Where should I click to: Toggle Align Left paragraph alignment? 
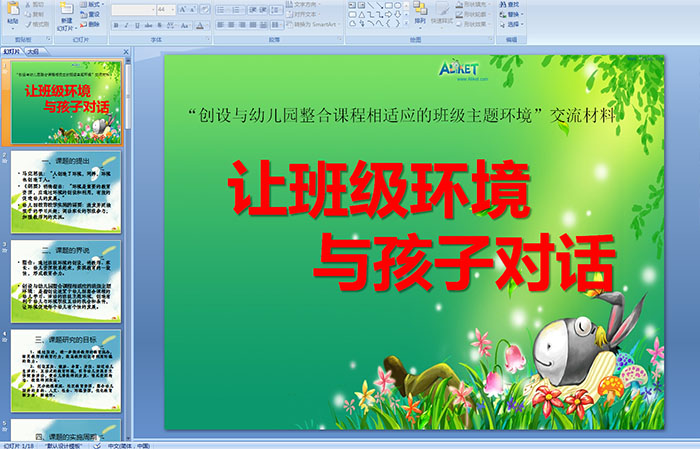click(220, 25)
